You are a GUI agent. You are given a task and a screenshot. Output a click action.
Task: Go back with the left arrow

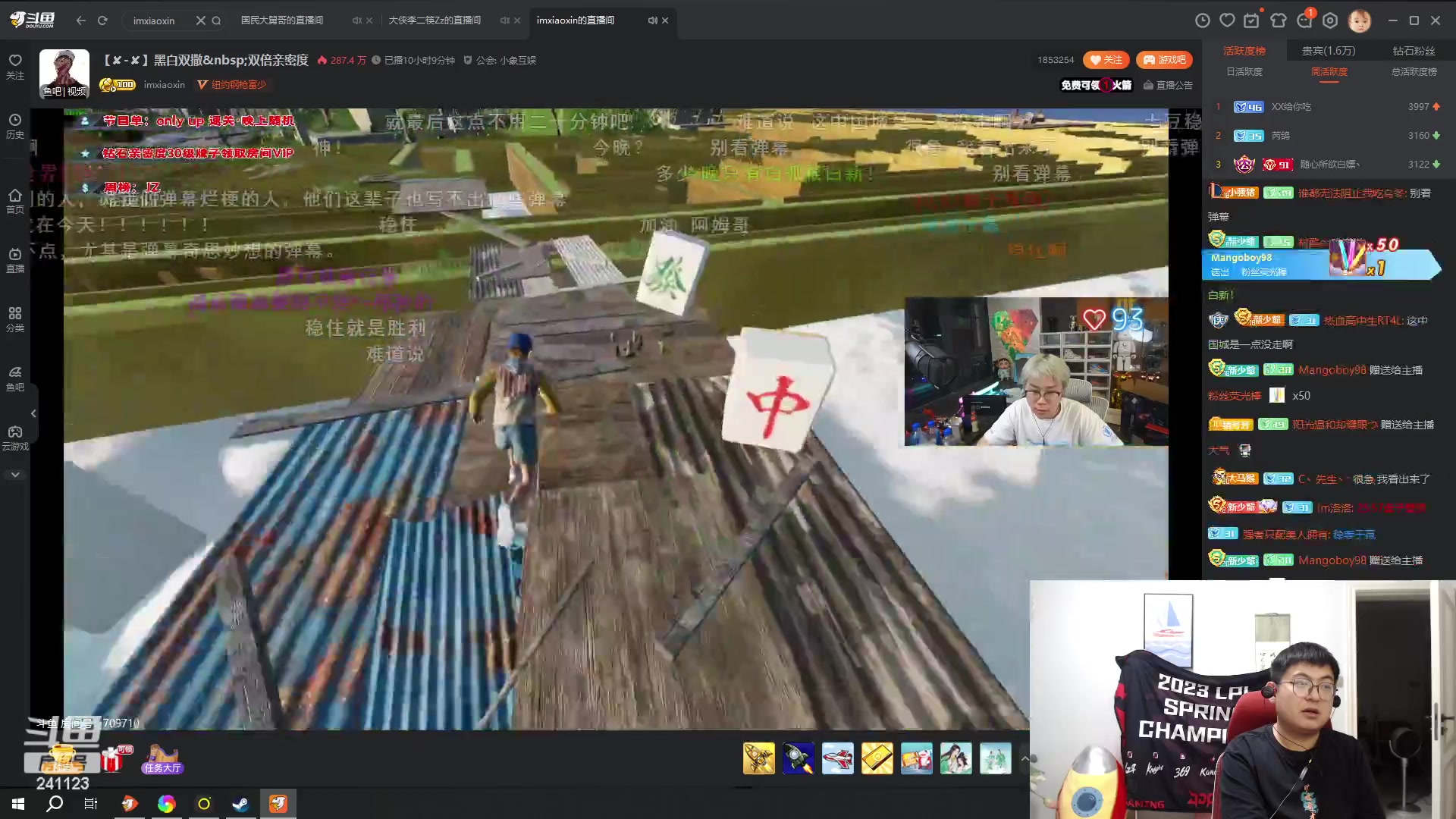click(81, 20)
